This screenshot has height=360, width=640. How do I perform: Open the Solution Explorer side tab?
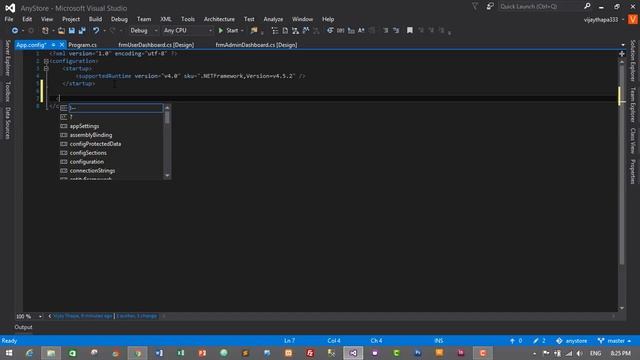coord(633,60)
